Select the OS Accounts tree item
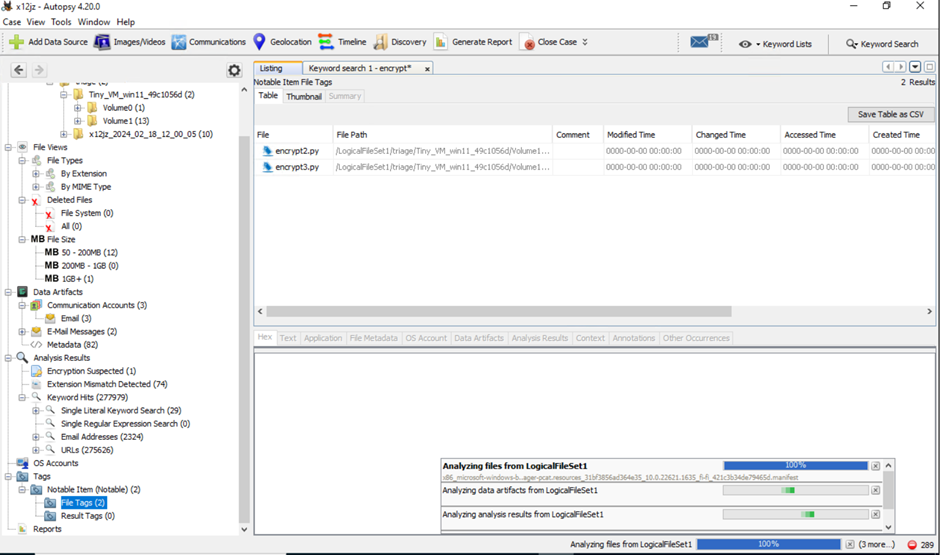This screenshot has width=940, height=555. [55, 463]
